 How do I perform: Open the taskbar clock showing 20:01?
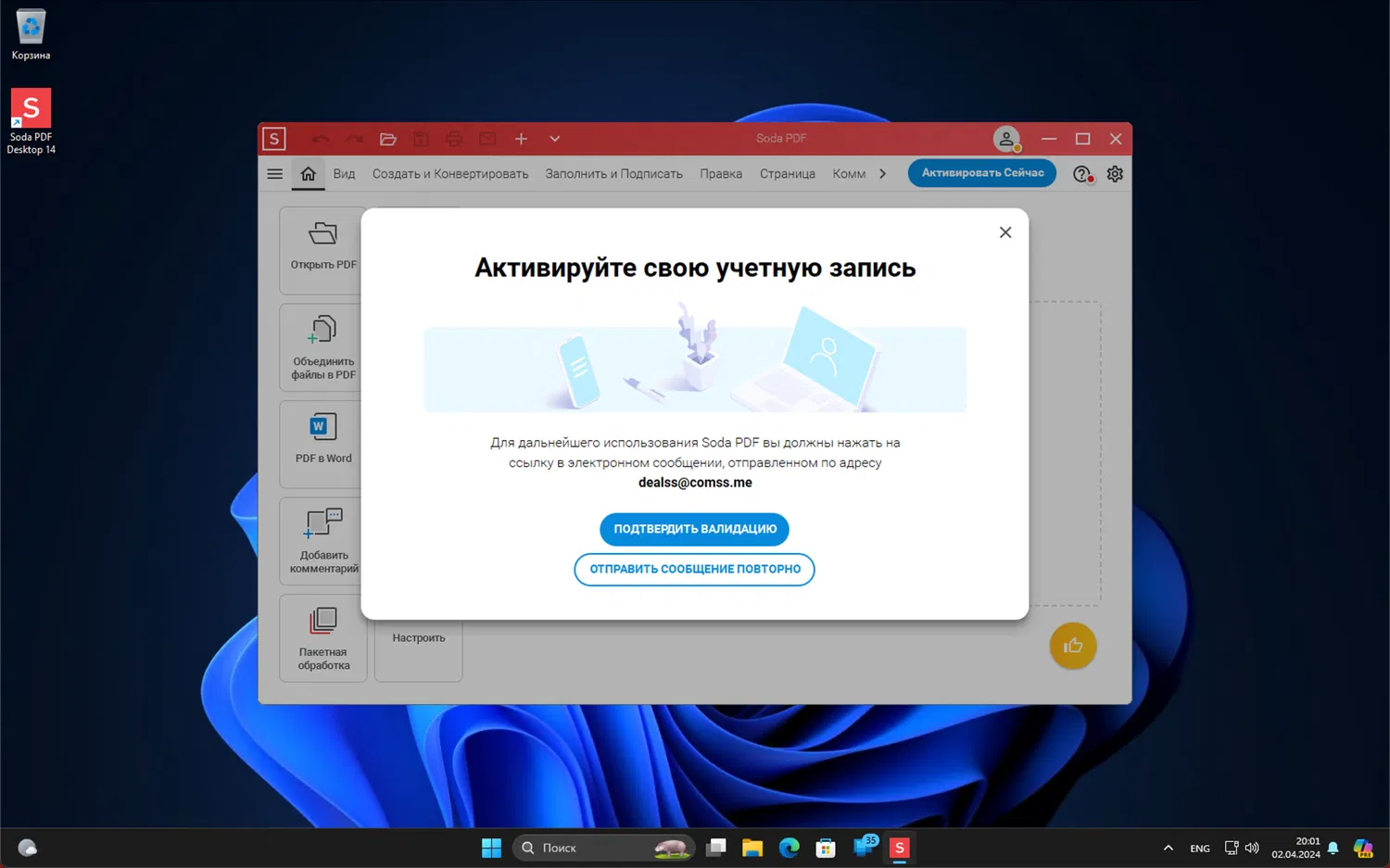pyautogui.click(x=1295, y=848)
